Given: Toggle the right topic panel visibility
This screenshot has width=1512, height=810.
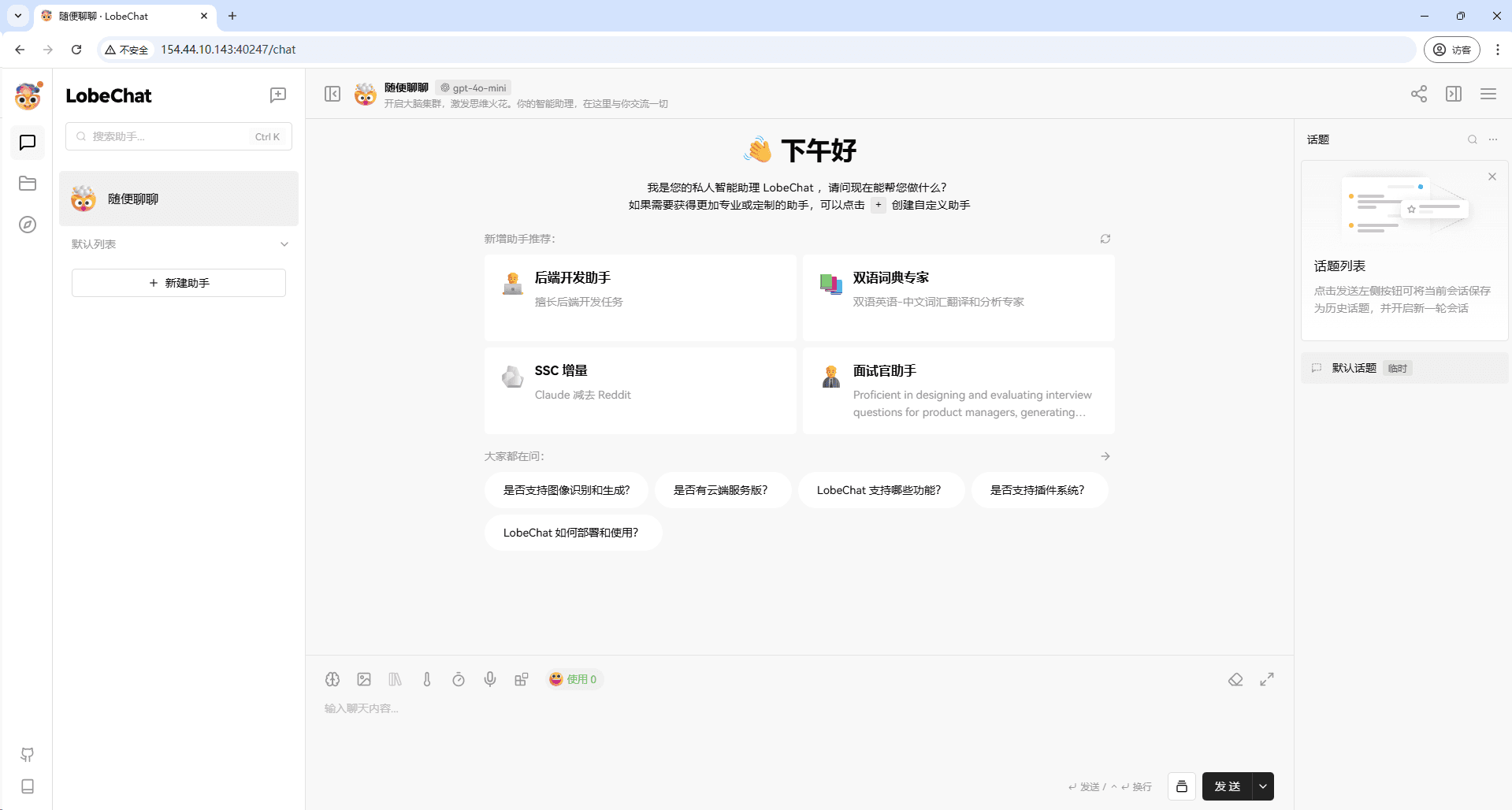Looking at the screenshot, I should [x=1454, y=95].
